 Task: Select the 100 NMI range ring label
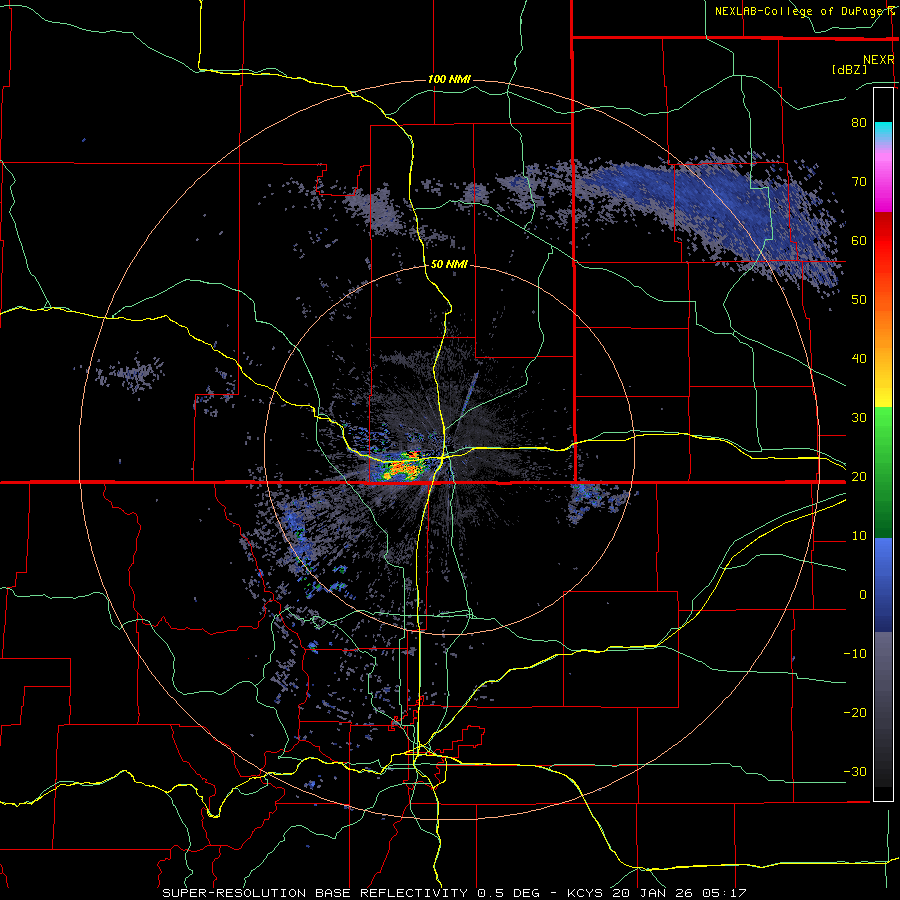tap(449, 79)
